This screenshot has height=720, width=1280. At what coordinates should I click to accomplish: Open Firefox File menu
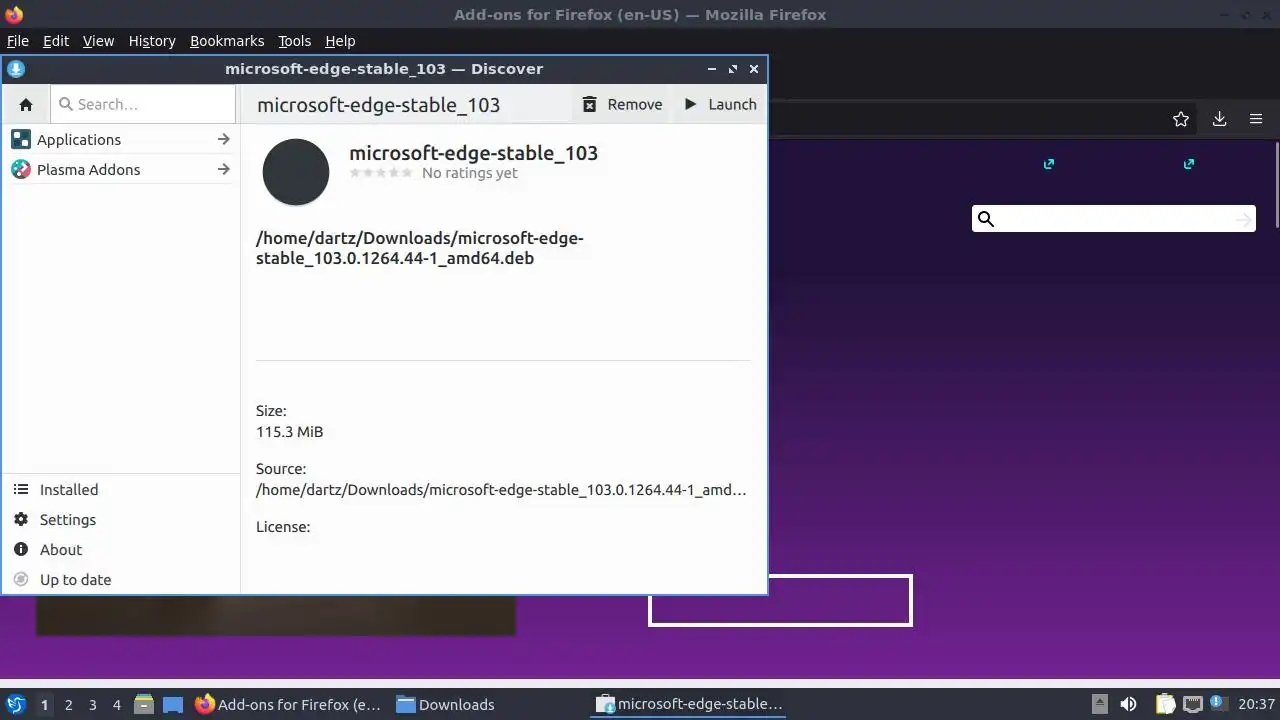pyautogui.click(x=18, y=41)
